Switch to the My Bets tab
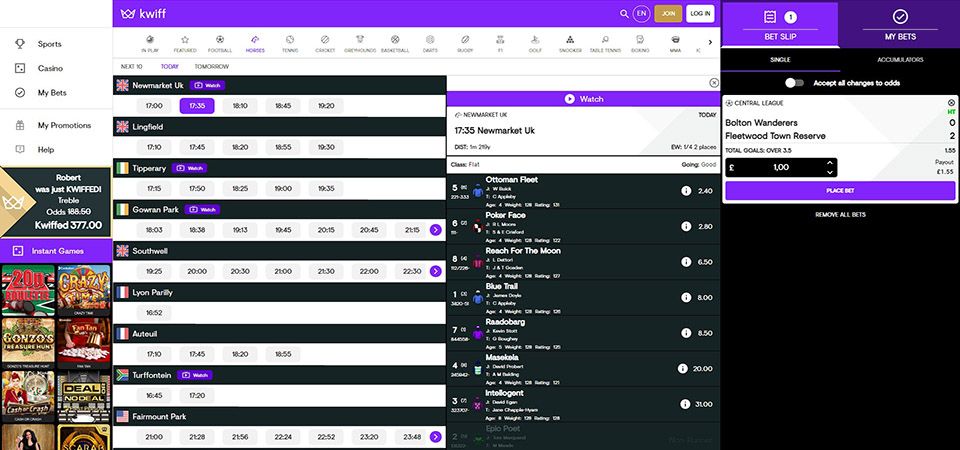 pos(901,24)
